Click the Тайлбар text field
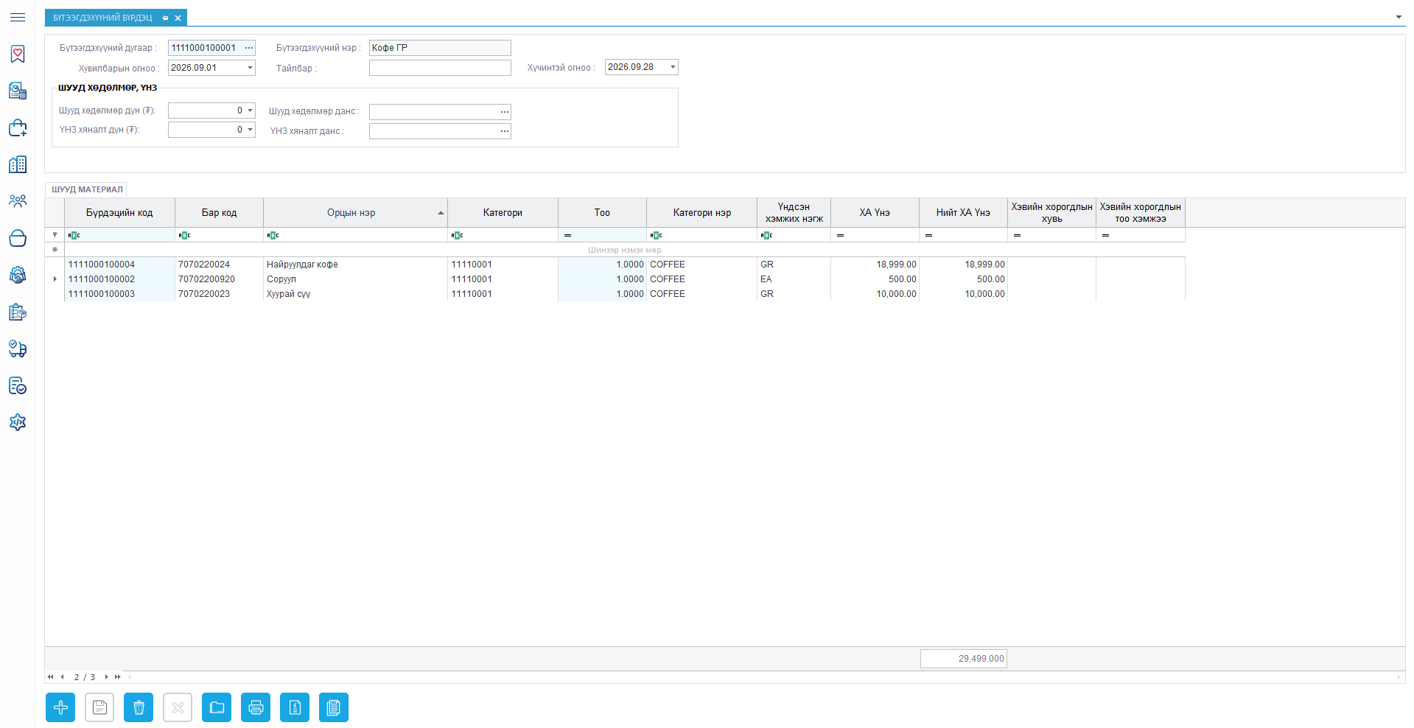The height and width of the screenshot is (728, 1414). (x=440, y=68)
